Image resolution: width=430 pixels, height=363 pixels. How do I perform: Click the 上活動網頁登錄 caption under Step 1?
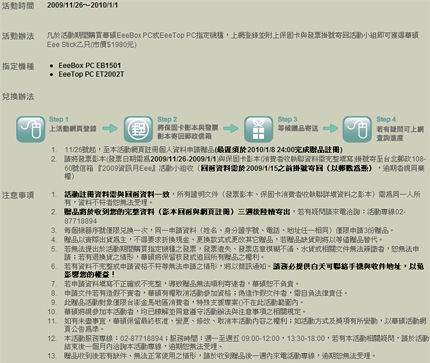pos(73,128)
